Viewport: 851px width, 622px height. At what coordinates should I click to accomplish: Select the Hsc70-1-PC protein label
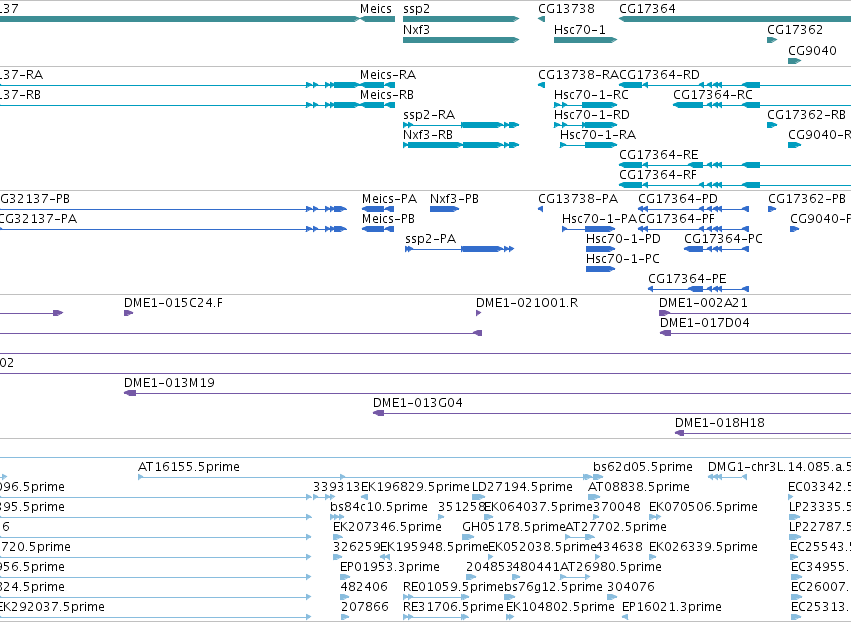click(x=623, y=259)
